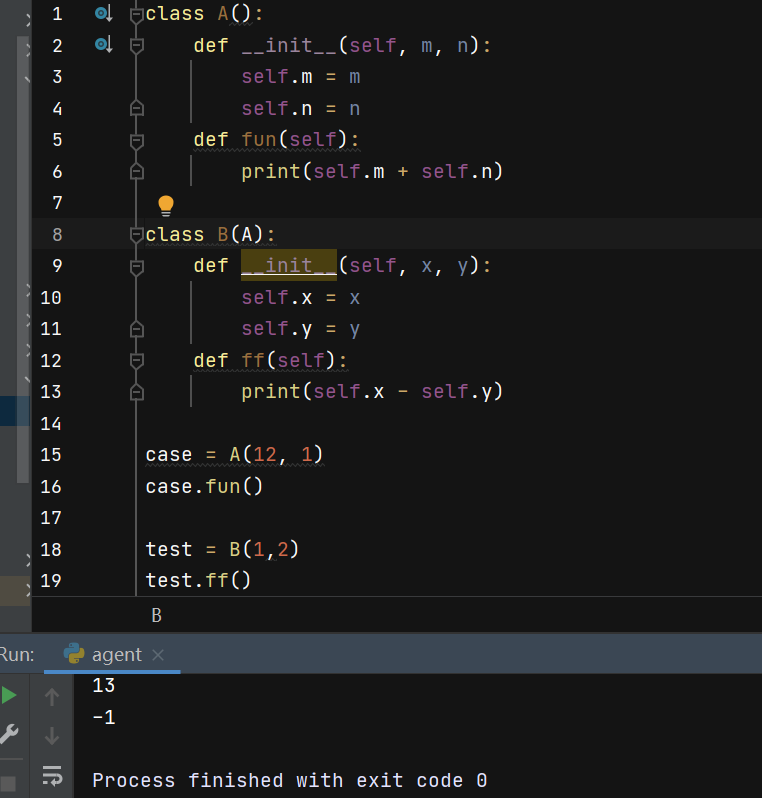This screenshot has width=762, height=798.
Task: Click the B breadcrumb below the editor
Action: pos(156,616)
